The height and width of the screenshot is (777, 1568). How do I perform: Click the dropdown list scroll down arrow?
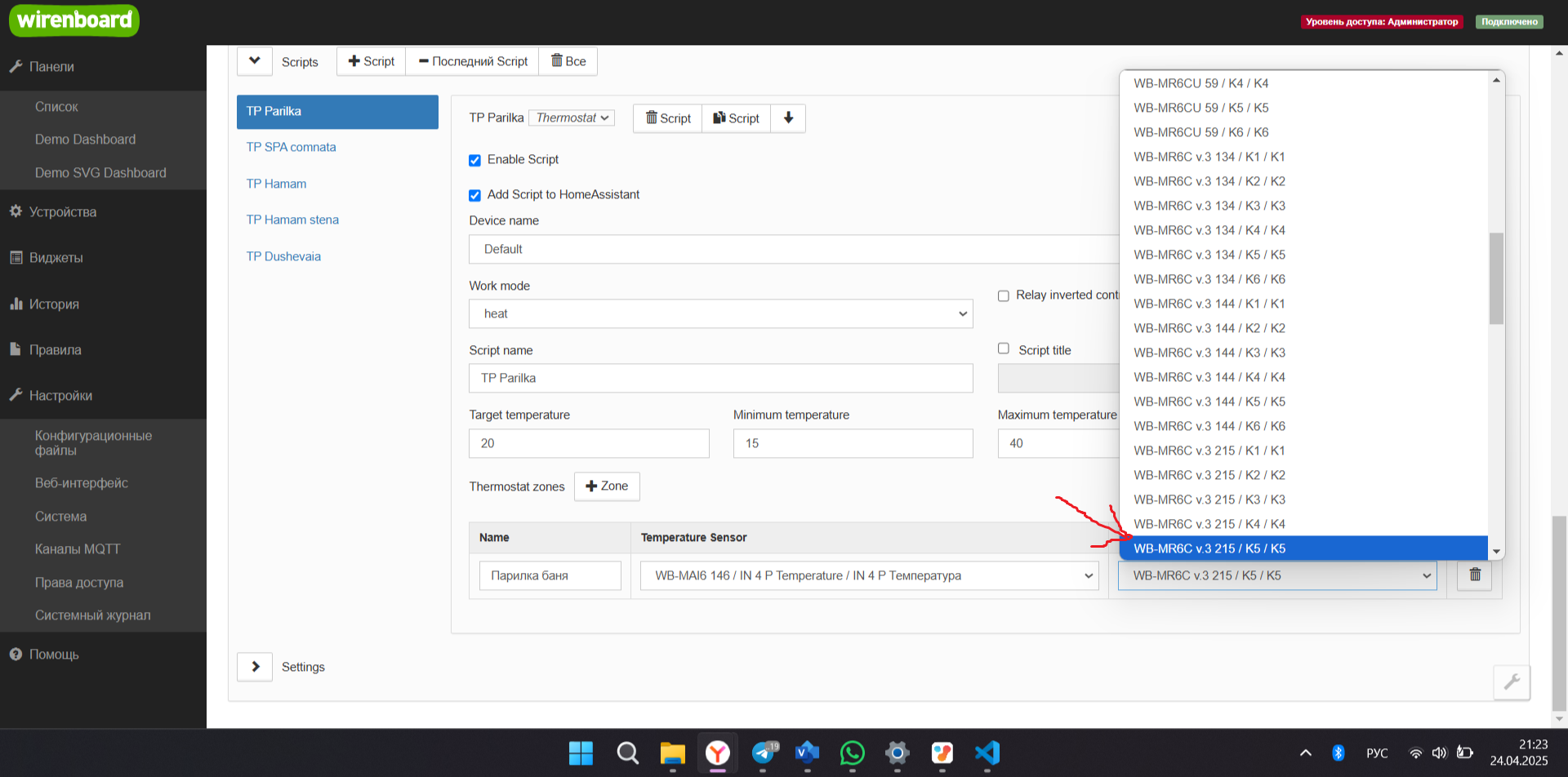[1496, 552]
